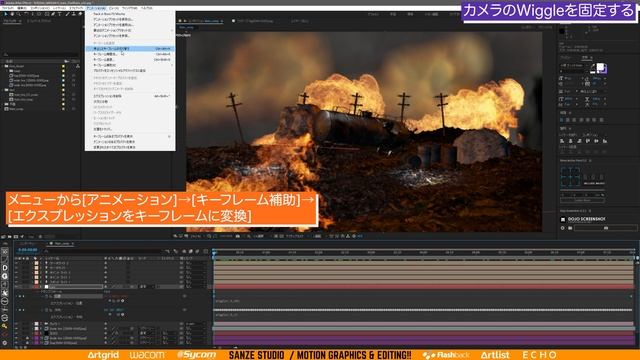
Task: Click the D icon in left script bar
Action: [4, 268]
